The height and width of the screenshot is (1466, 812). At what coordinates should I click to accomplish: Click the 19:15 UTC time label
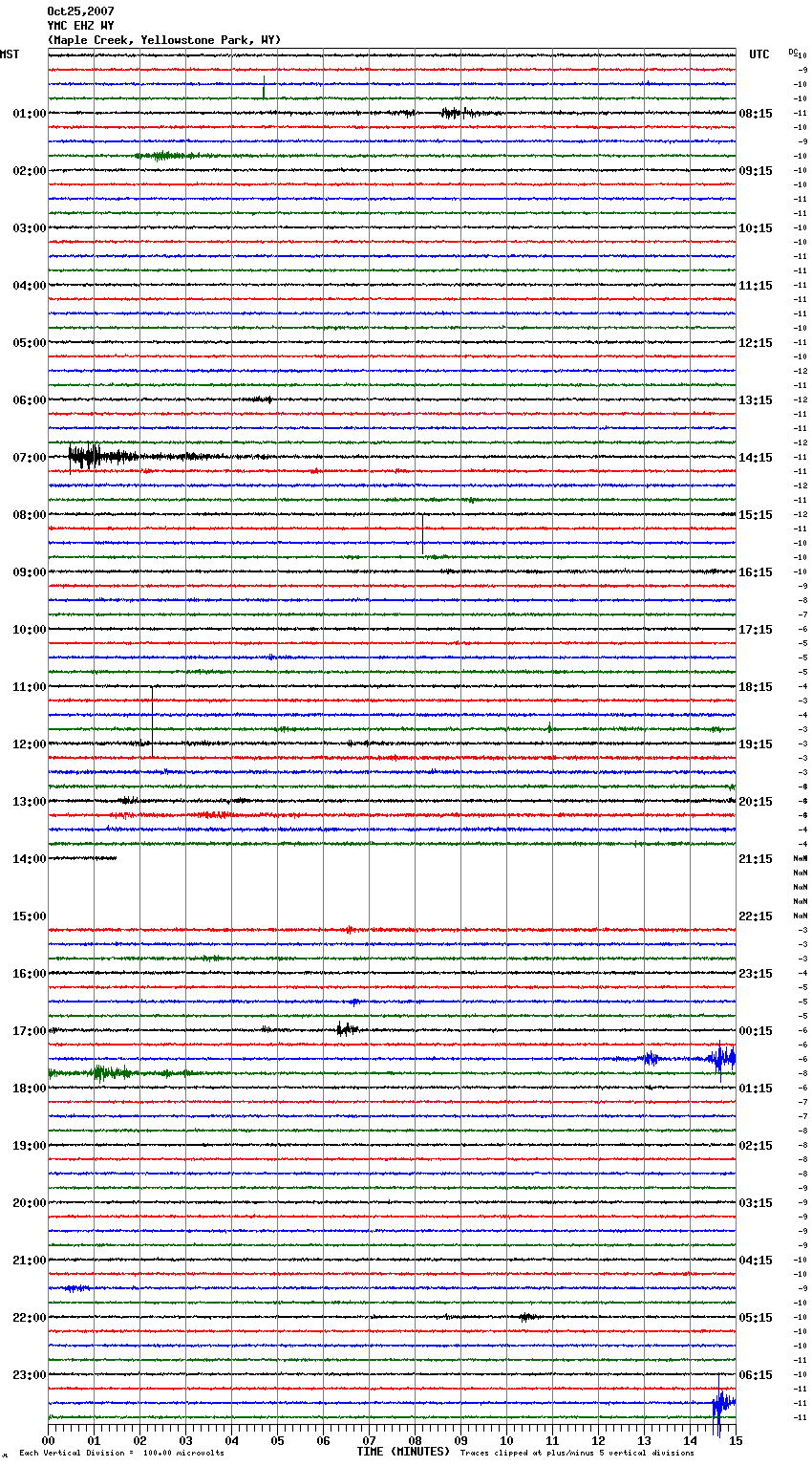click(x=756, y=744)
